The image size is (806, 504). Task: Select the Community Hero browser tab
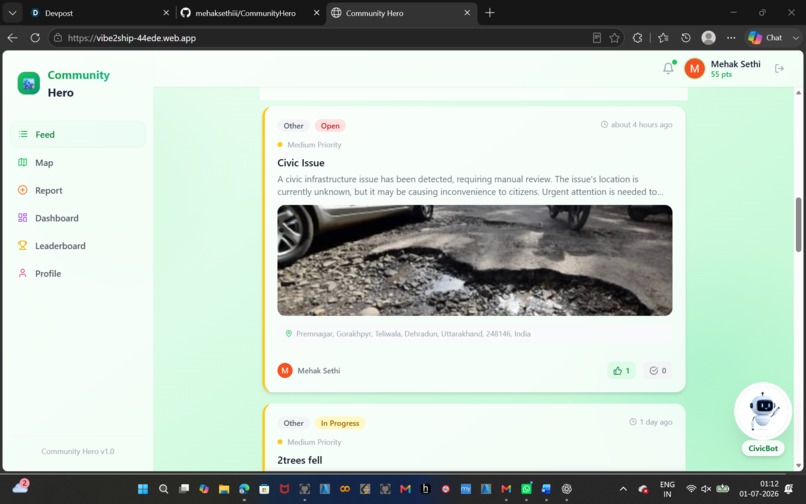point(401,13)
